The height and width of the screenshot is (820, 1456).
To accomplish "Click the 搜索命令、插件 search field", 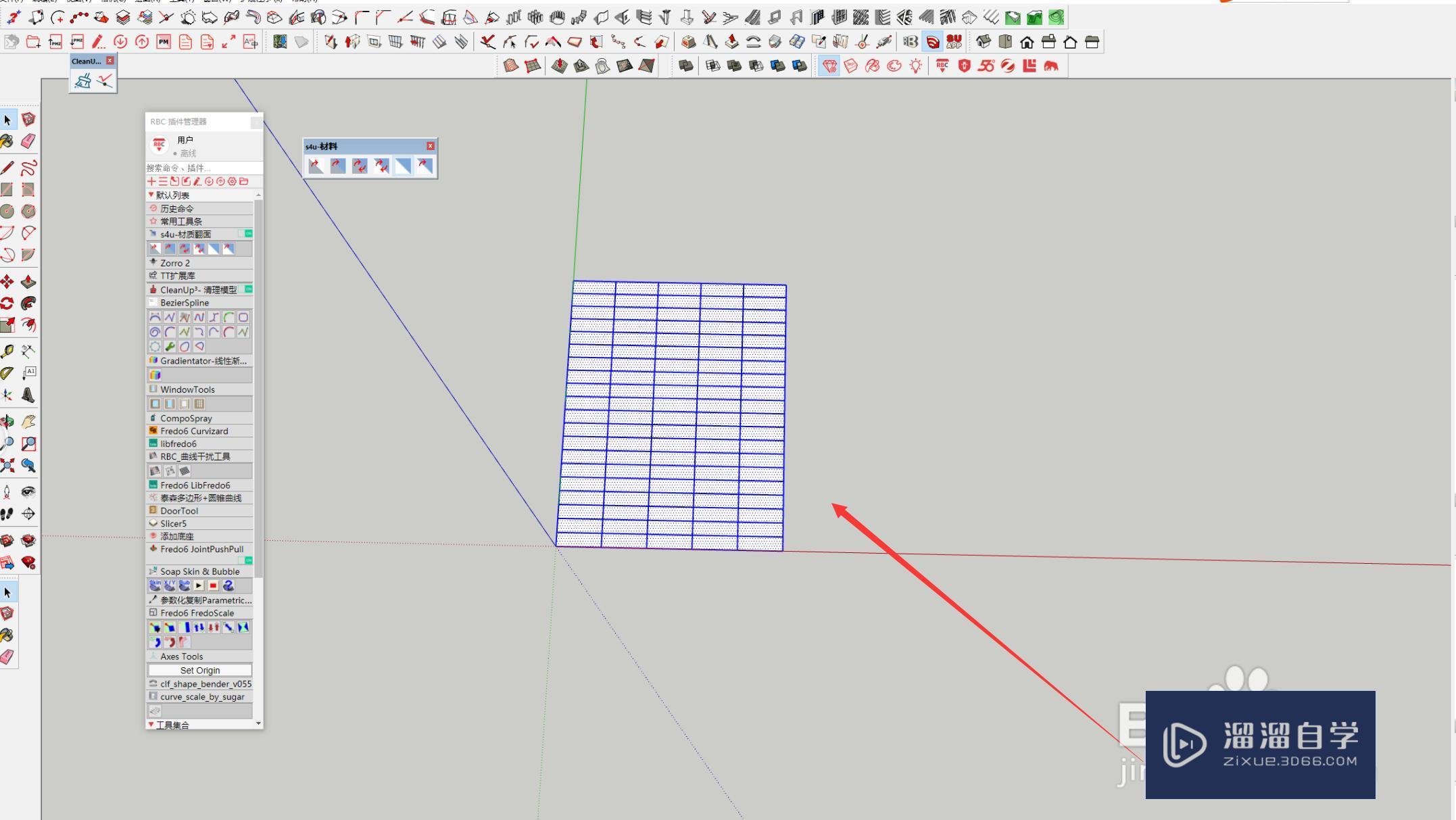I will (204, 168).
